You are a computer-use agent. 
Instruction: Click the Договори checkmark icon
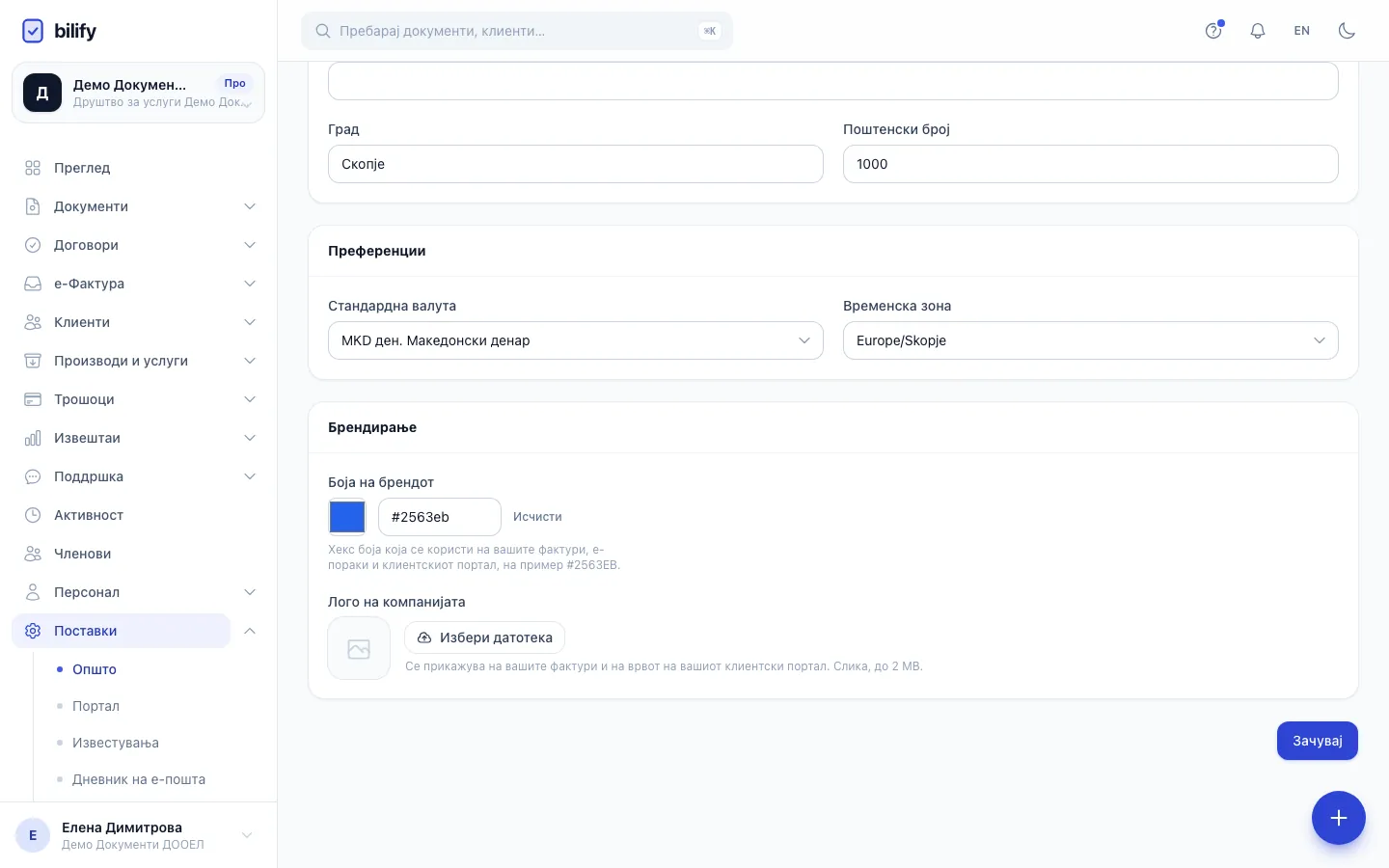tap(33, 245)
